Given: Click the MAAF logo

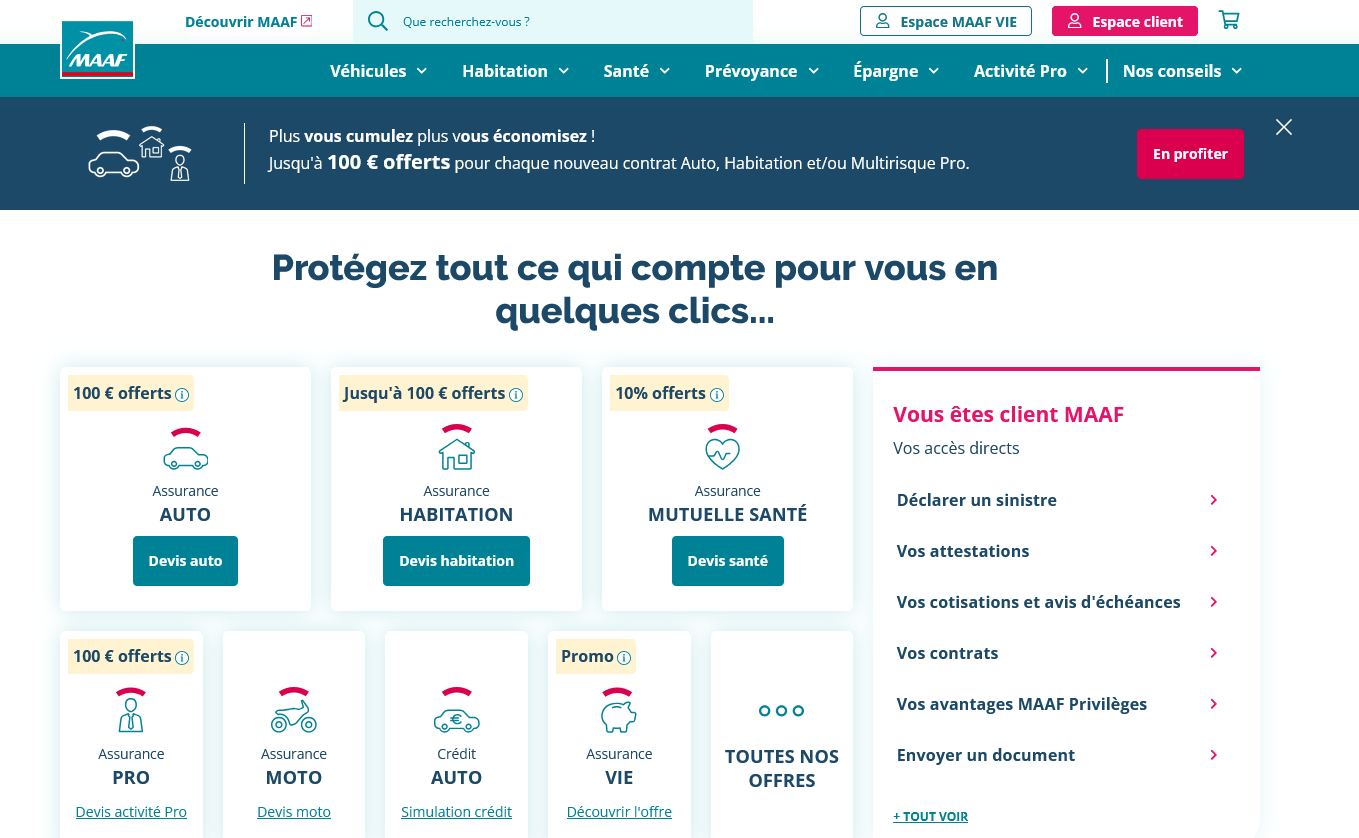Looking at the screenshot, I should coord(97,50).
